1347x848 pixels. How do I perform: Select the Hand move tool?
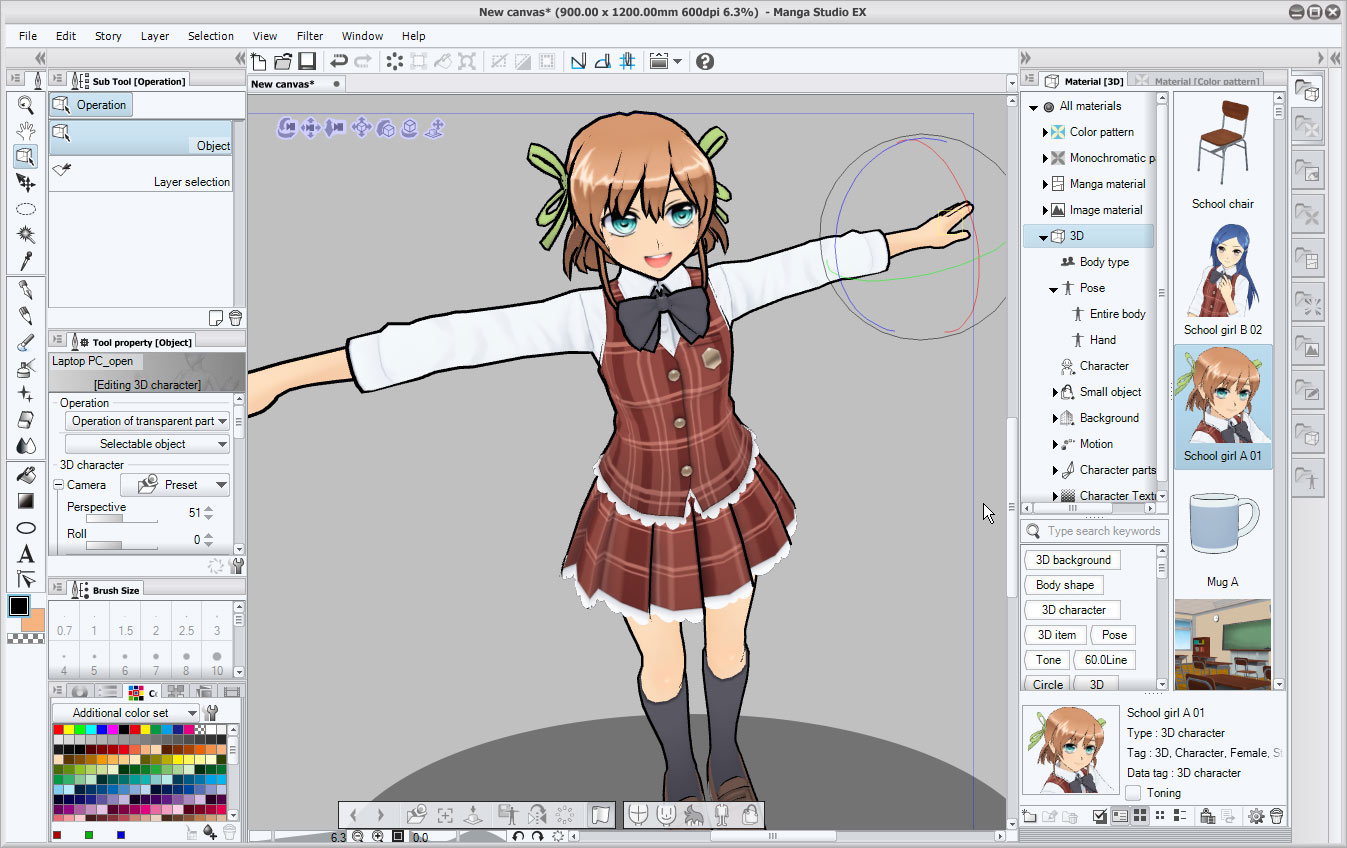click(27, 131)
